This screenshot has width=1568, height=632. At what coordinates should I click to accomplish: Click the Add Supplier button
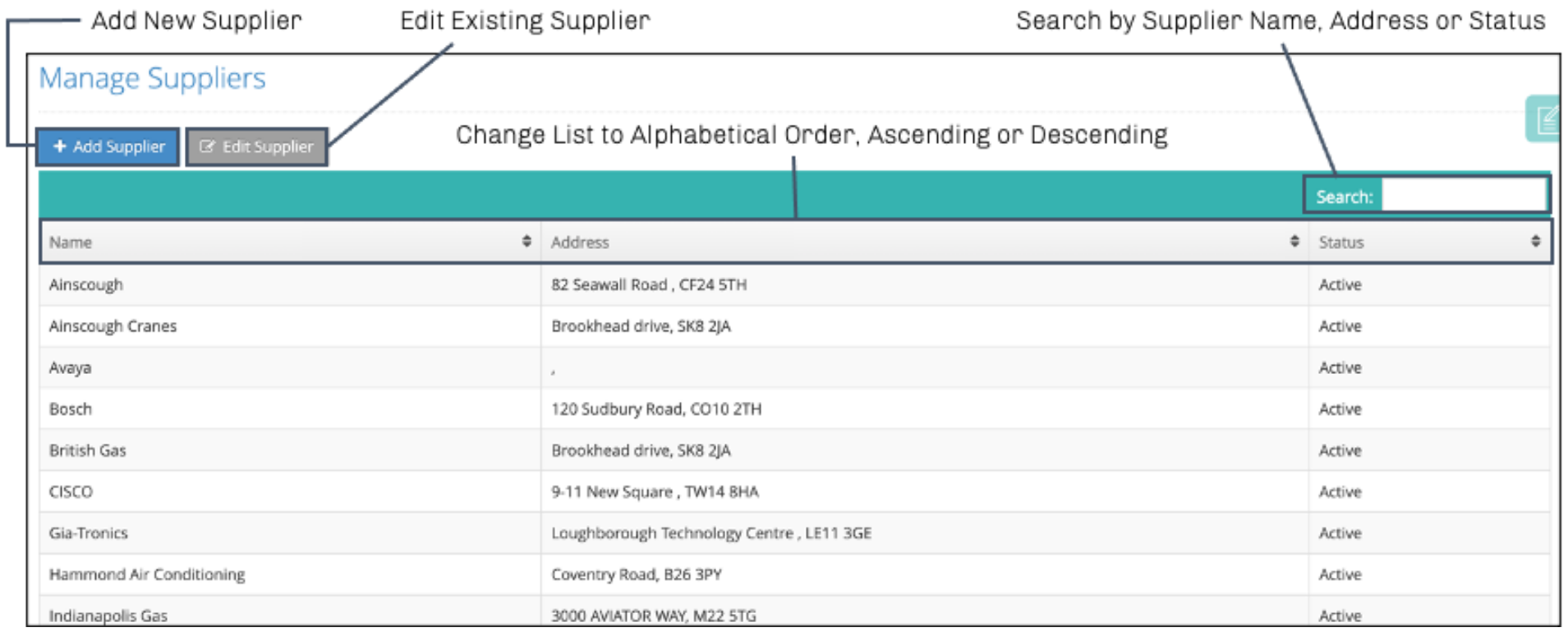pos(108,147)
